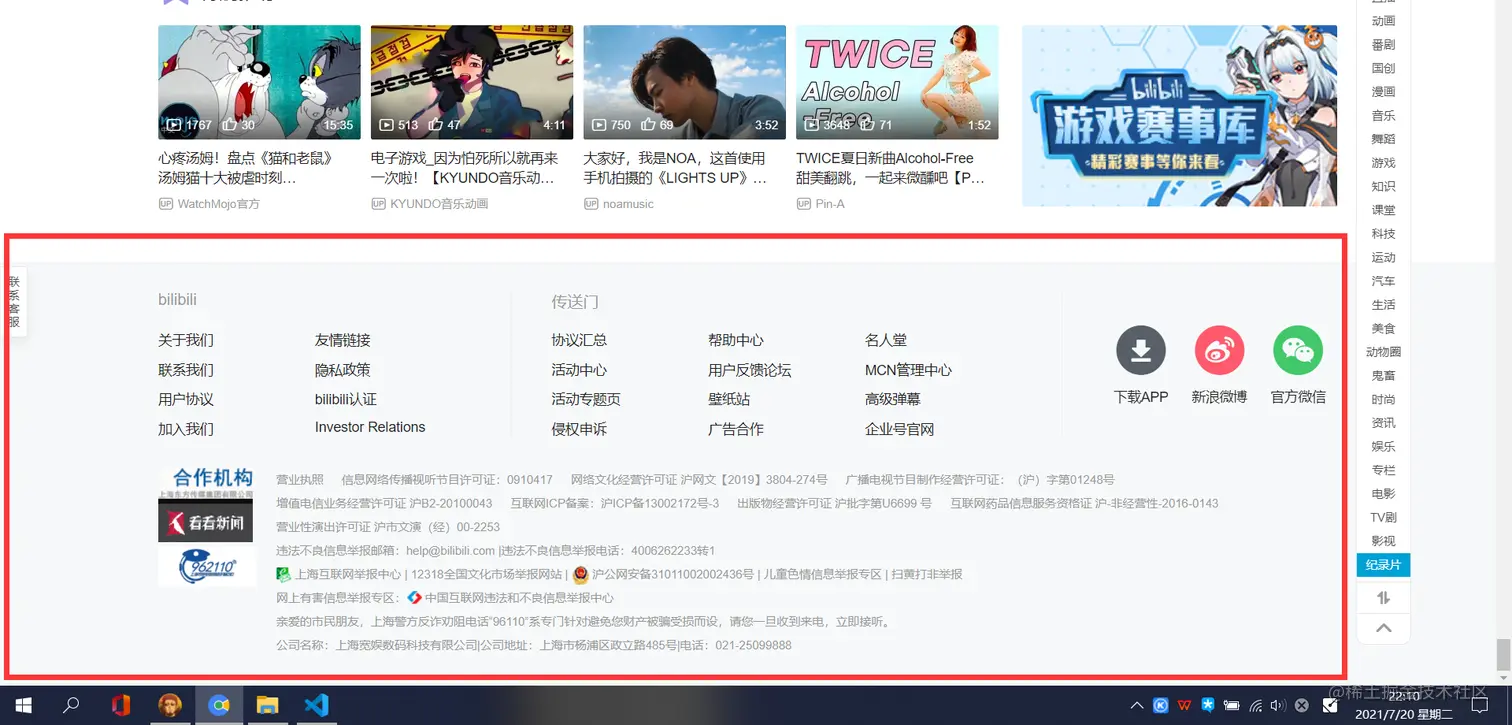Image resolution: width=1512 pixels, height=725 pixels.
Task: Open the TWICE Alcohol-Free video thumbnail
Action: point(897,82)
